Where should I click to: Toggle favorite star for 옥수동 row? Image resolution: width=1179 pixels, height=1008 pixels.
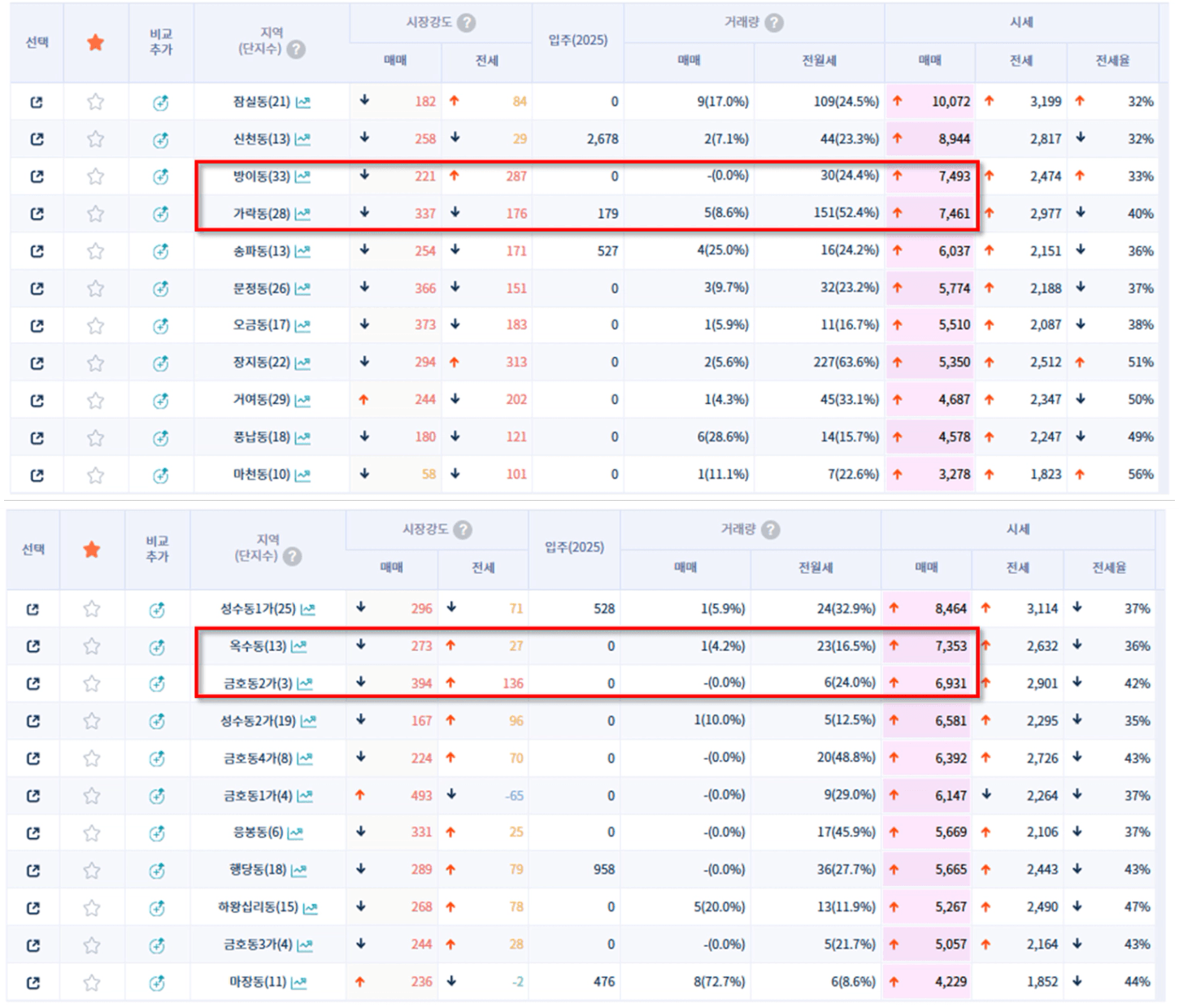point(92,646)
